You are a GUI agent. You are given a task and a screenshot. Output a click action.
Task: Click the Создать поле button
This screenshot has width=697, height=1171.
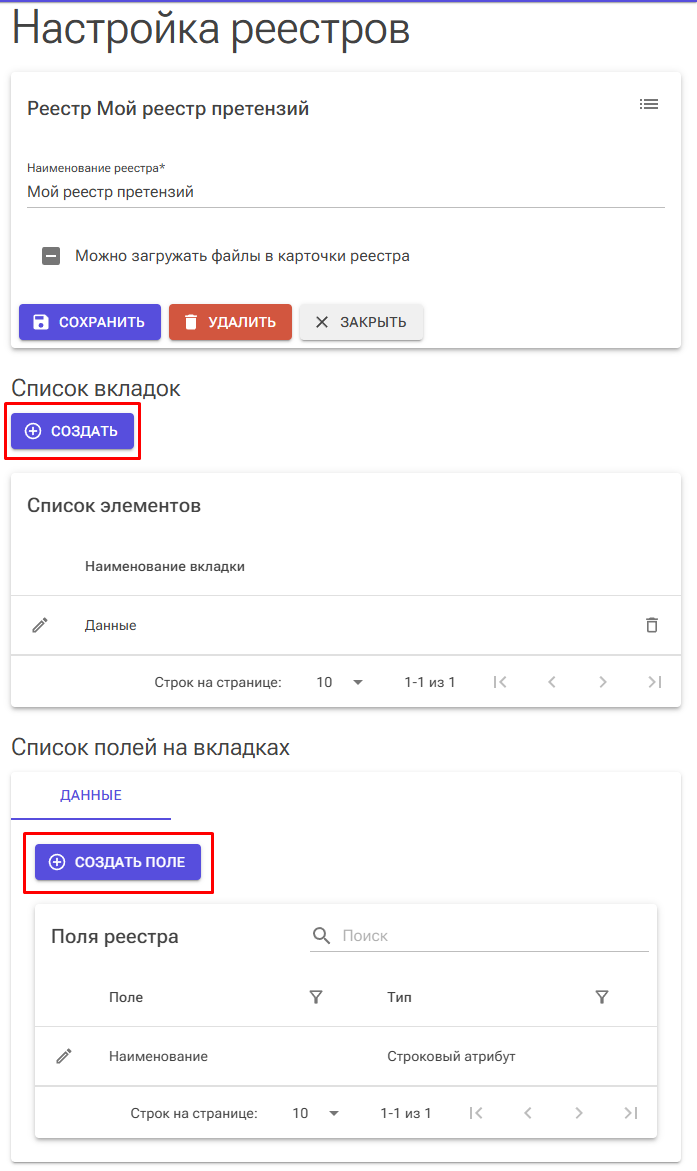(x=118, y=862)
